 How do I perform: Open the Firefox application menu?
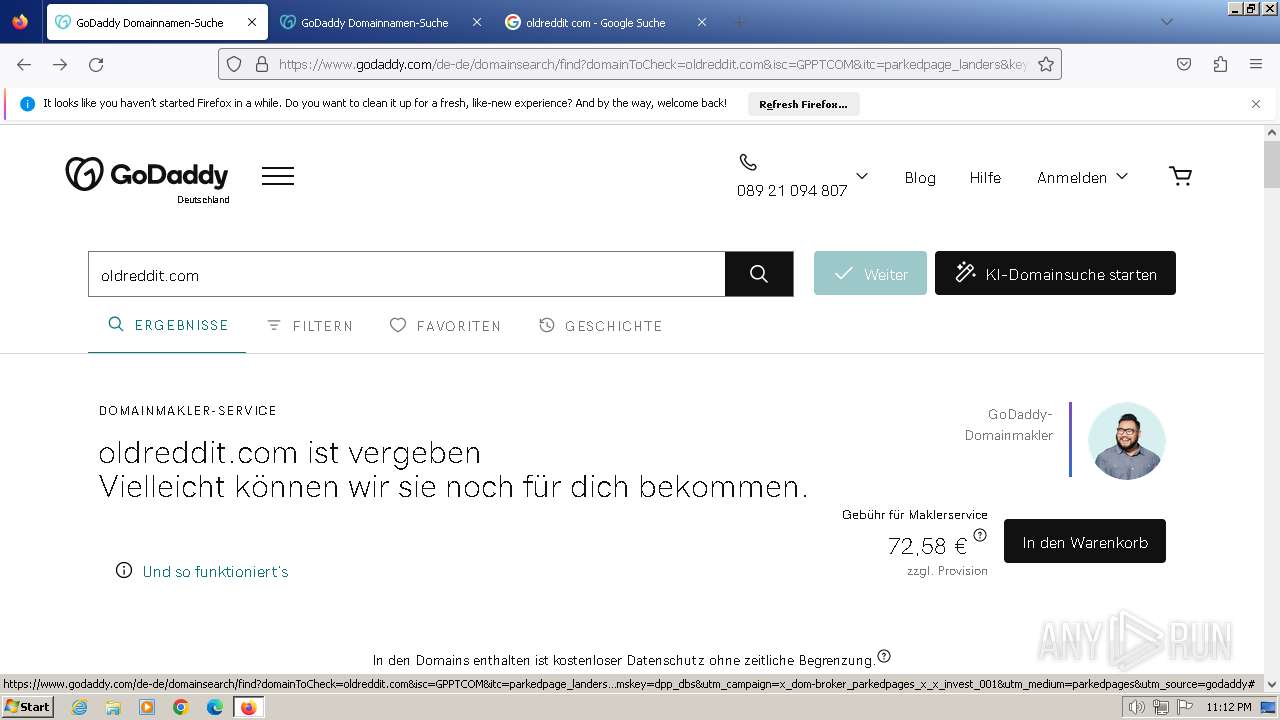[1256, 64]
